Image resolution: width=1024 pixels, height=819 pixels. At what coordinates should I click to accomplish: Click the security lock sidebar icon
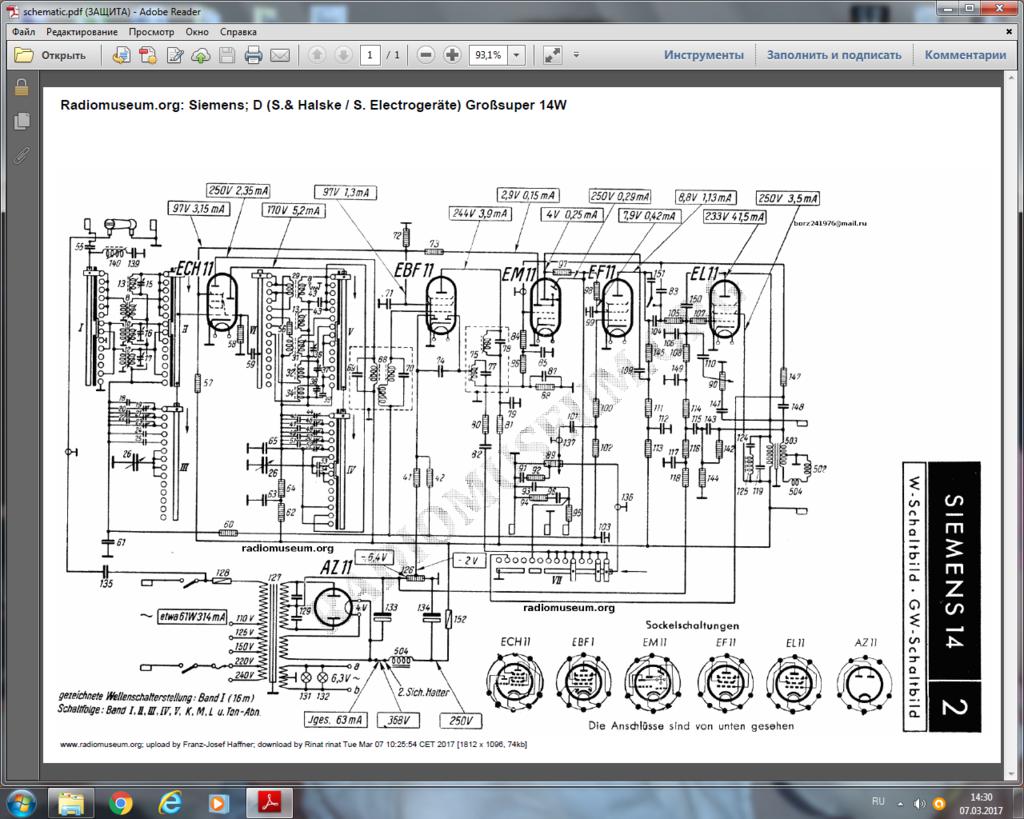[22, 88]
